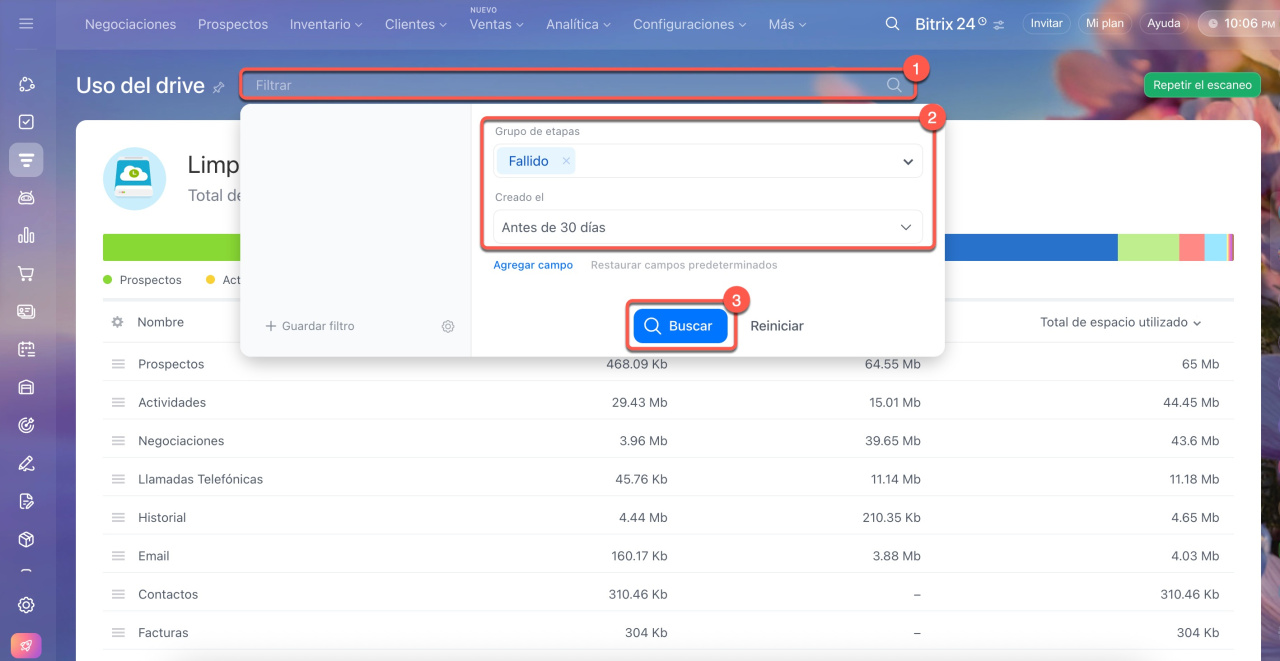Open the Creado el date dropdown
Image resolution: width=1280 pixels, height=661 pixels.
(905, 227)
